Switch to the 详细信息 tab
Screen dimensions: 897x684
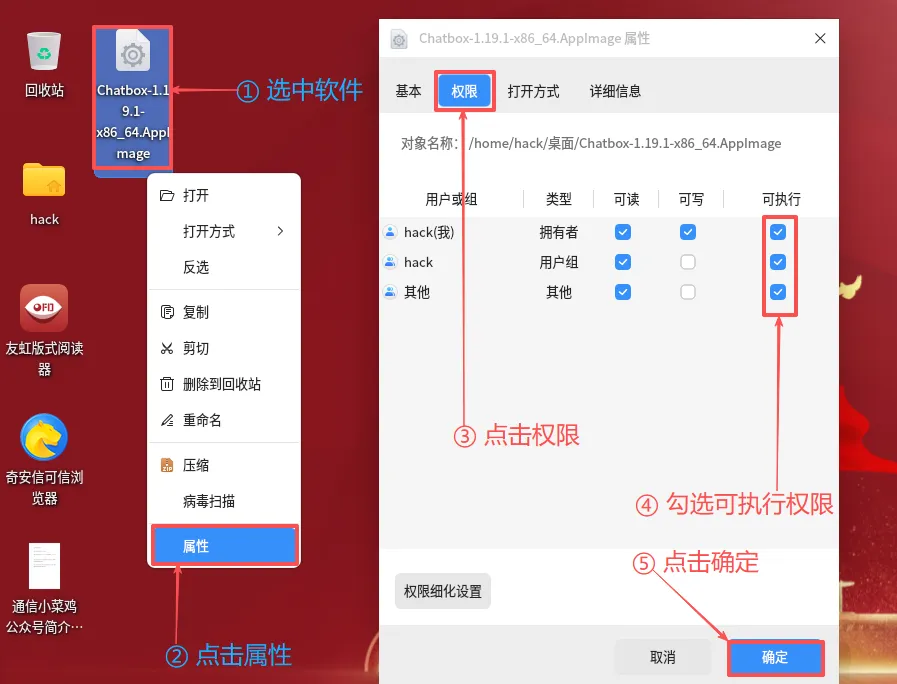tap(615, 91)
